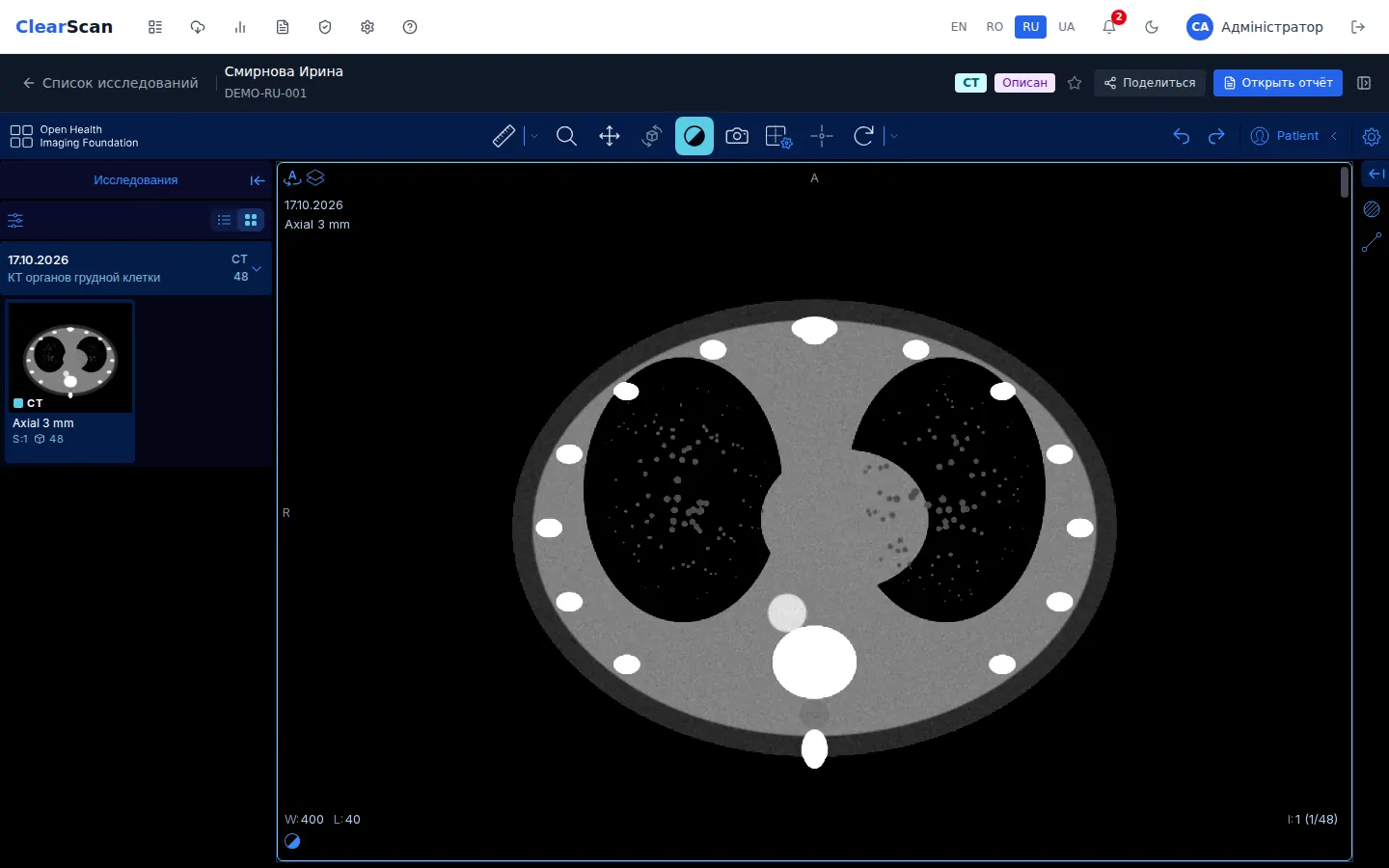This screenshot has height=868, width=1389.
Task: Open viewer settings gear on the right
Action: click(1372, 136)
